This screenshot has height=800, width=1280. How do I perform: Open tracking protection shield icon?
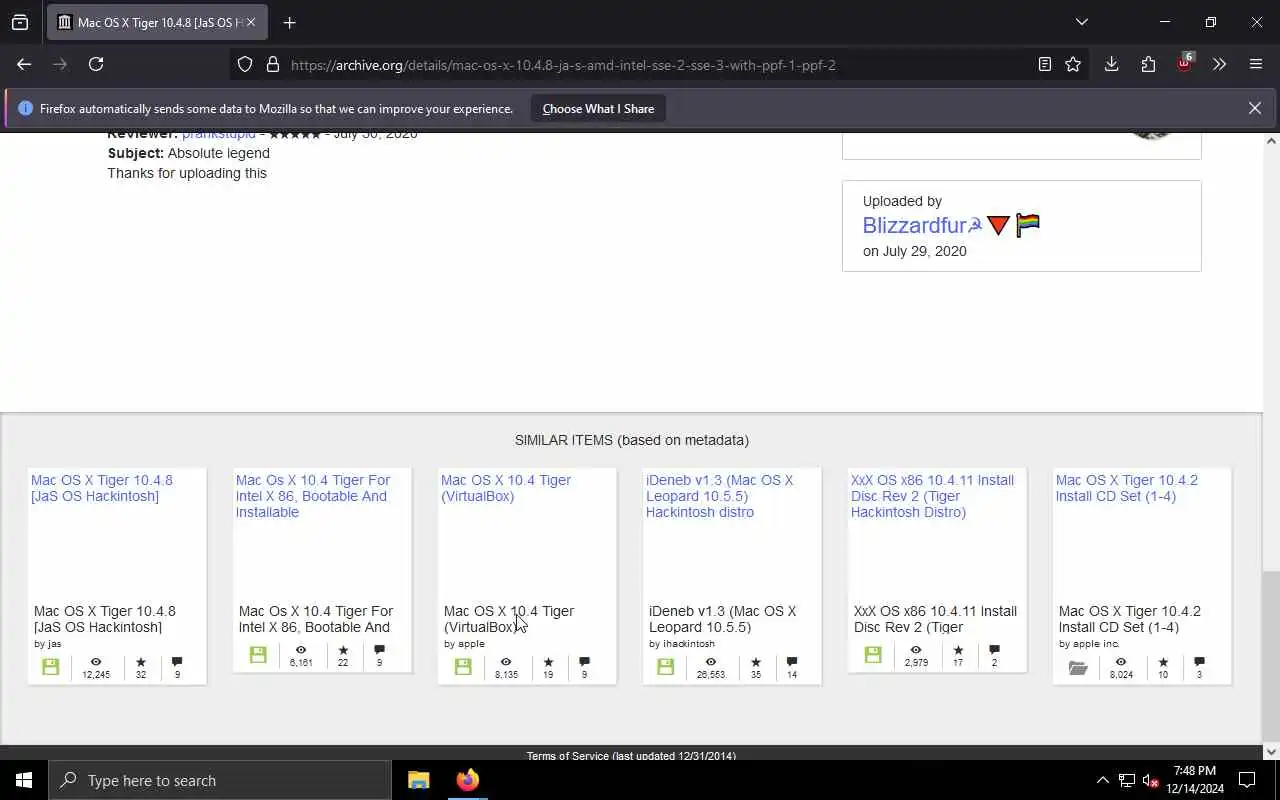[245, 64]
